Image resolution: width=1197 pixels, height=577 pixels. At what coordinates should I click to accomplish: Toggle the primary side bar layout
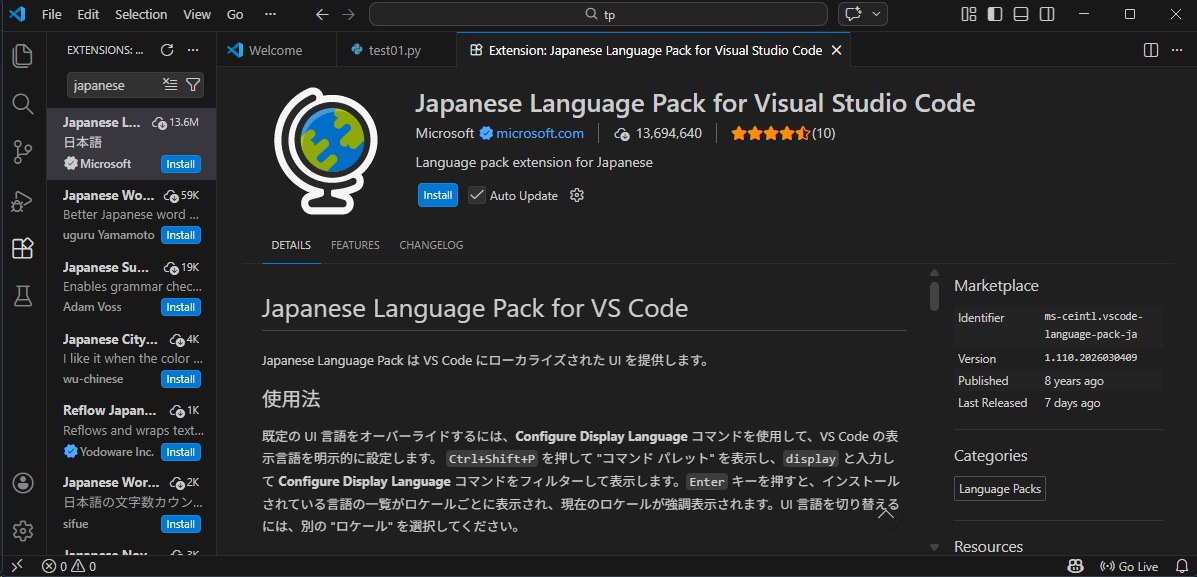click(994, 14)
